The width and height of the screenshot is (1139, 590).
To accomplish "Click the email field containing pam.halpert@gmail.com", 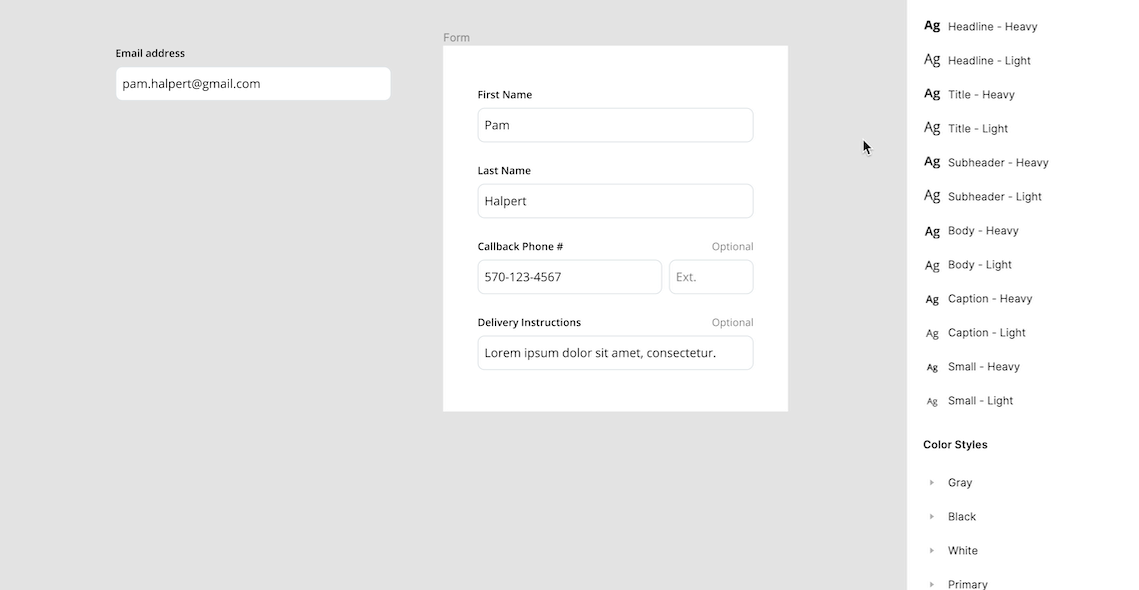I will (x=253, y=84).
